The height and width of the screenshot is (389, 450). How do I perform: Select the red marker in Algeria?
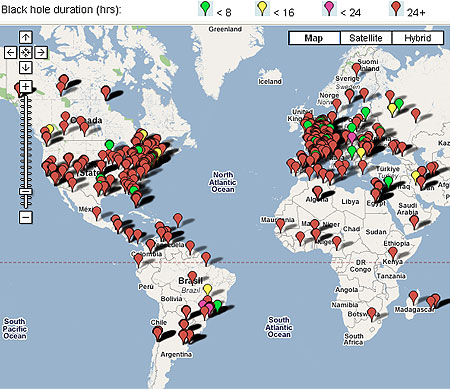tap(318, 192)
